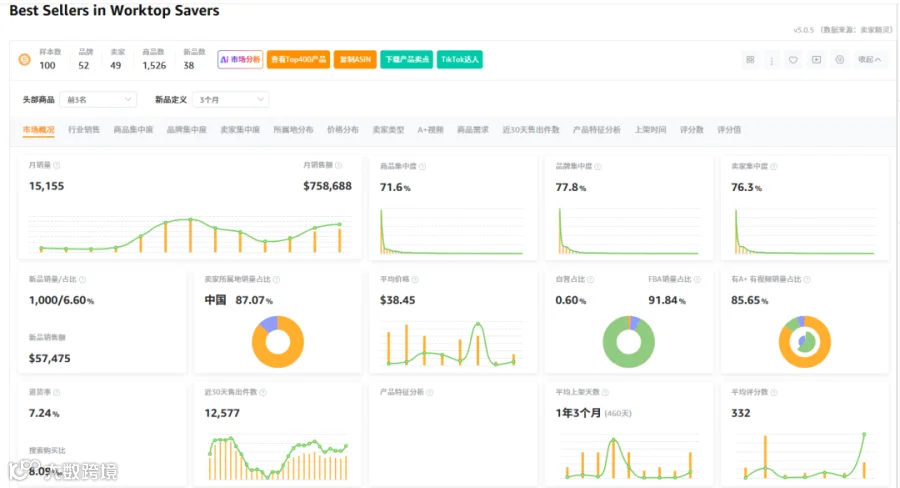This screenshot has width=900, height=488.
Task: Click the settings circle icon near 收起
Action: click(x=840, y=60)
